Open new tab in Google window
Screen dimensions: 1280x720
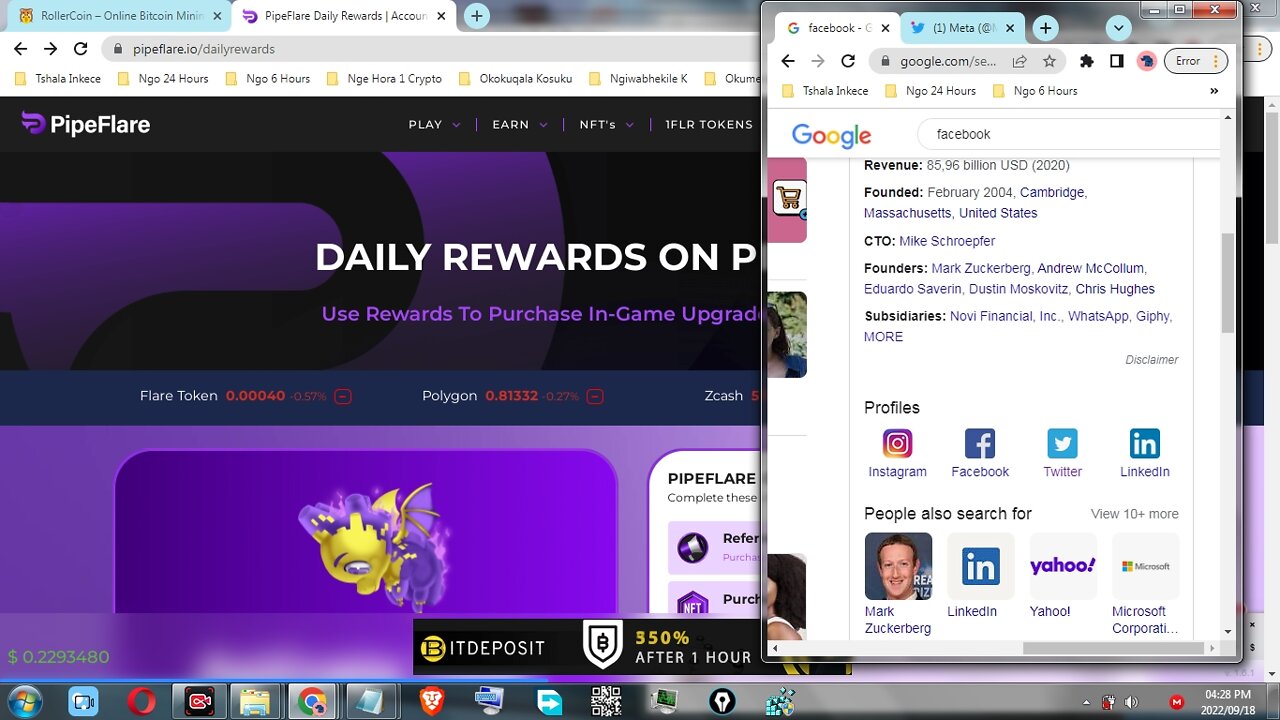coord(1045,28)
